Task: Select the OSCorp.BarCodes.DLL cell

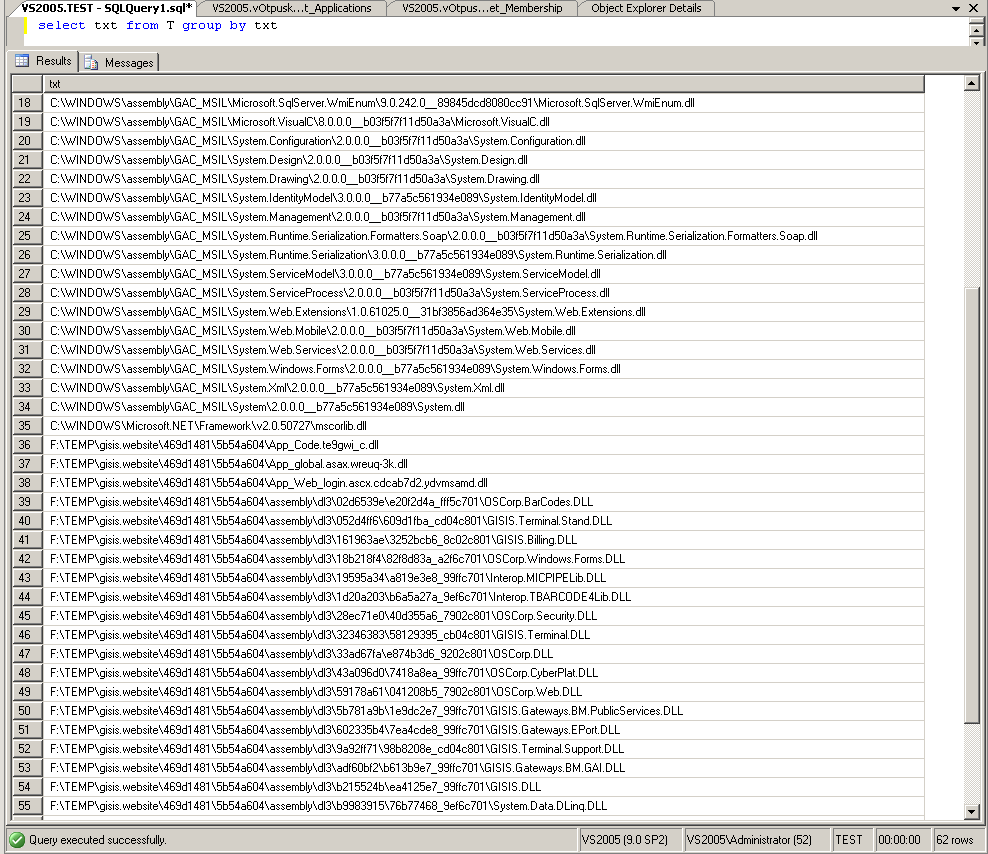Action: click(483, 502)
